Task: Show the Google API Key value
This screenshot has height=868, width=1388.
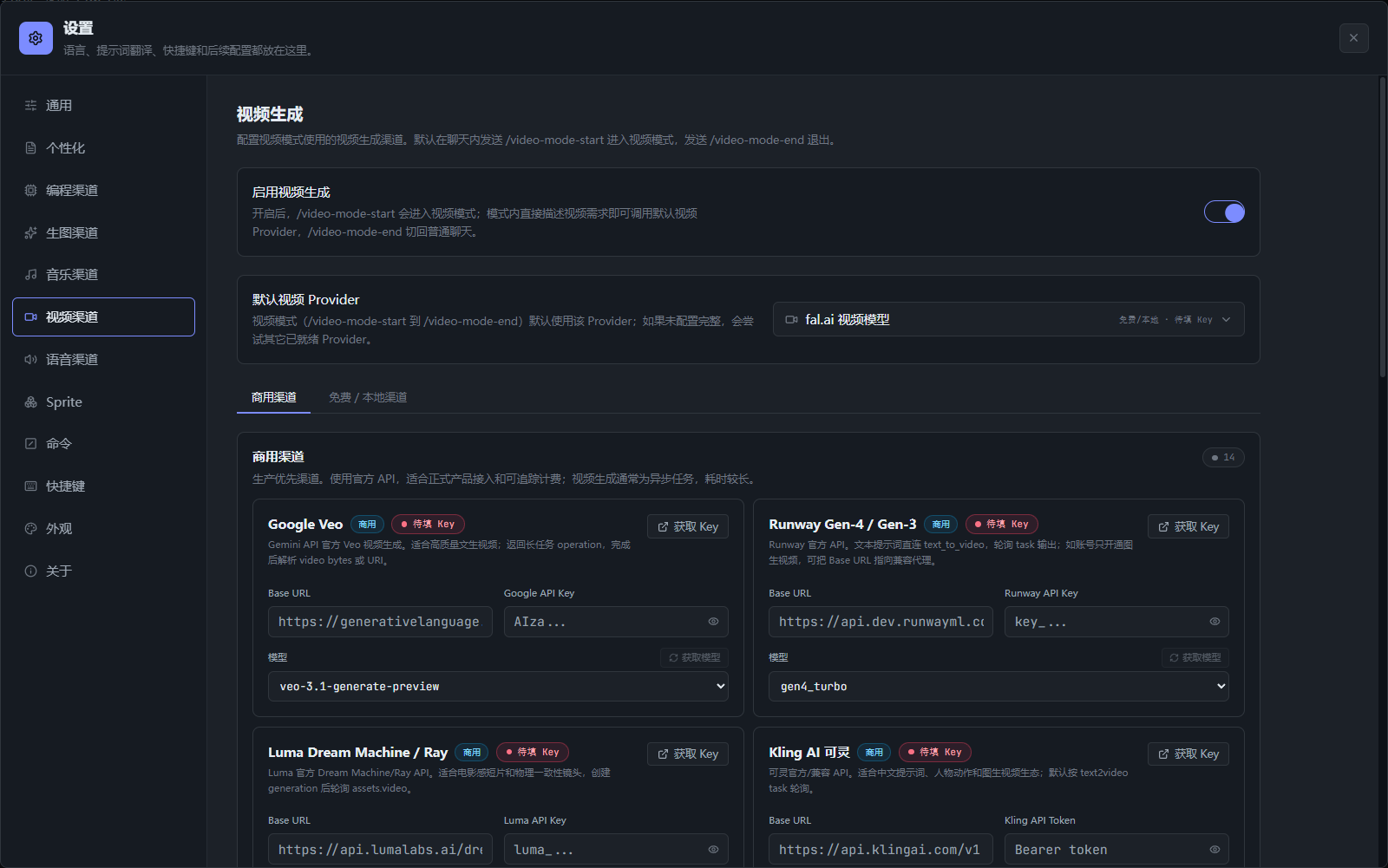Action: (713, 622)
